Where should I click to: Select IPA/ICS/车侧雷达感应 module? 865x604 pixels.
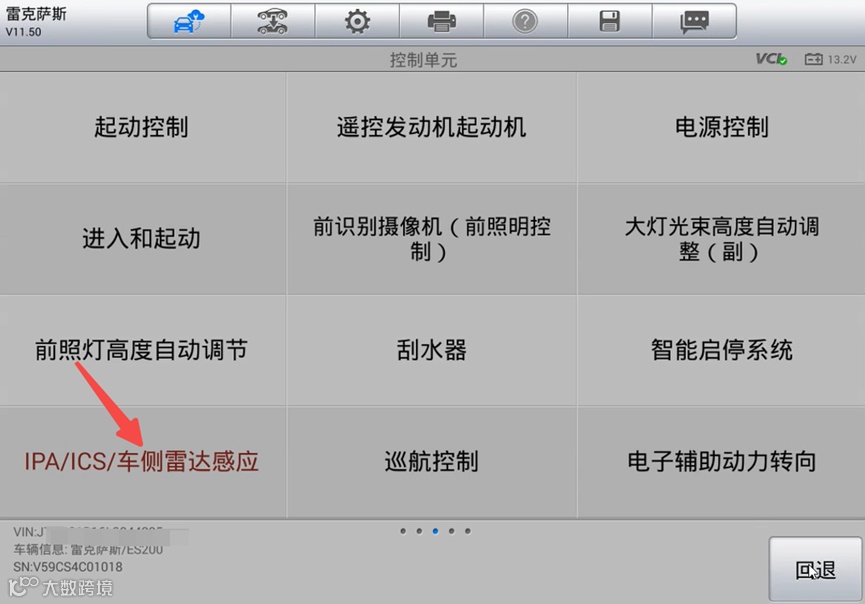point(142,462)
